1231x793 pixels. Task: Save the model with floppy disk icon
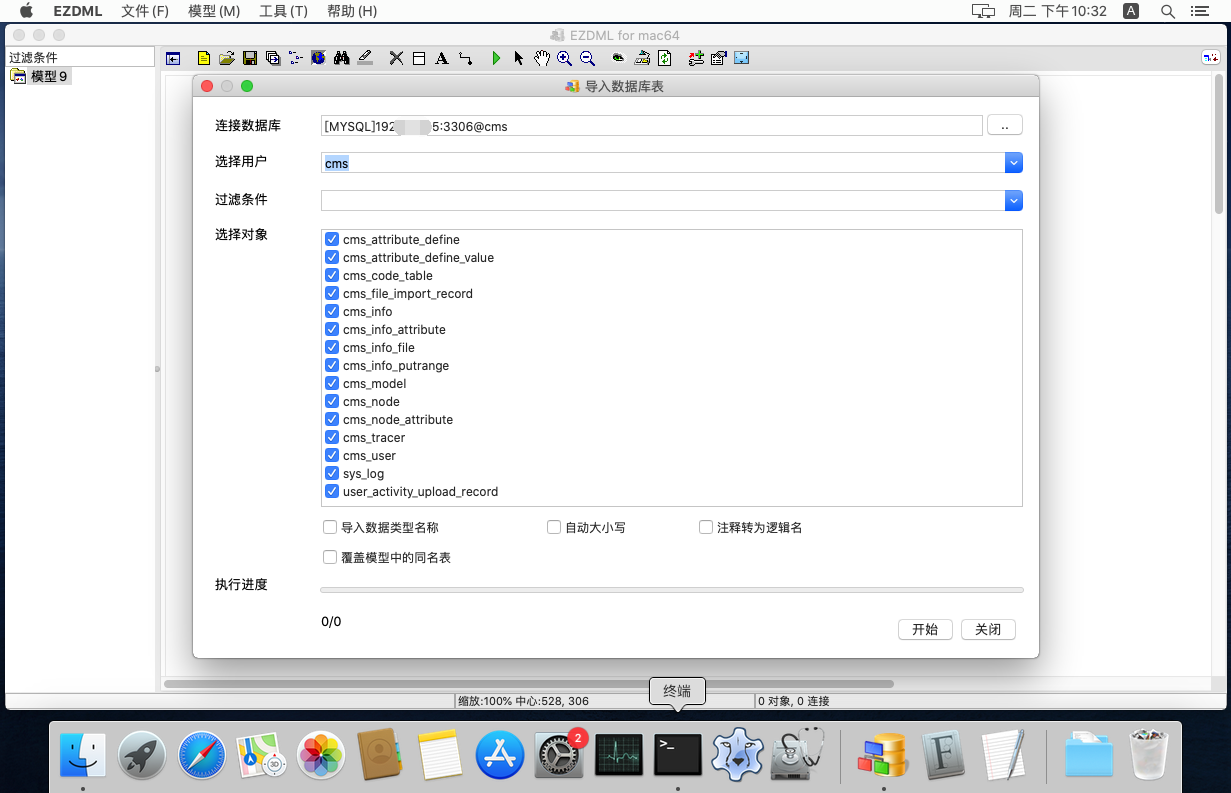coord(250,58)
